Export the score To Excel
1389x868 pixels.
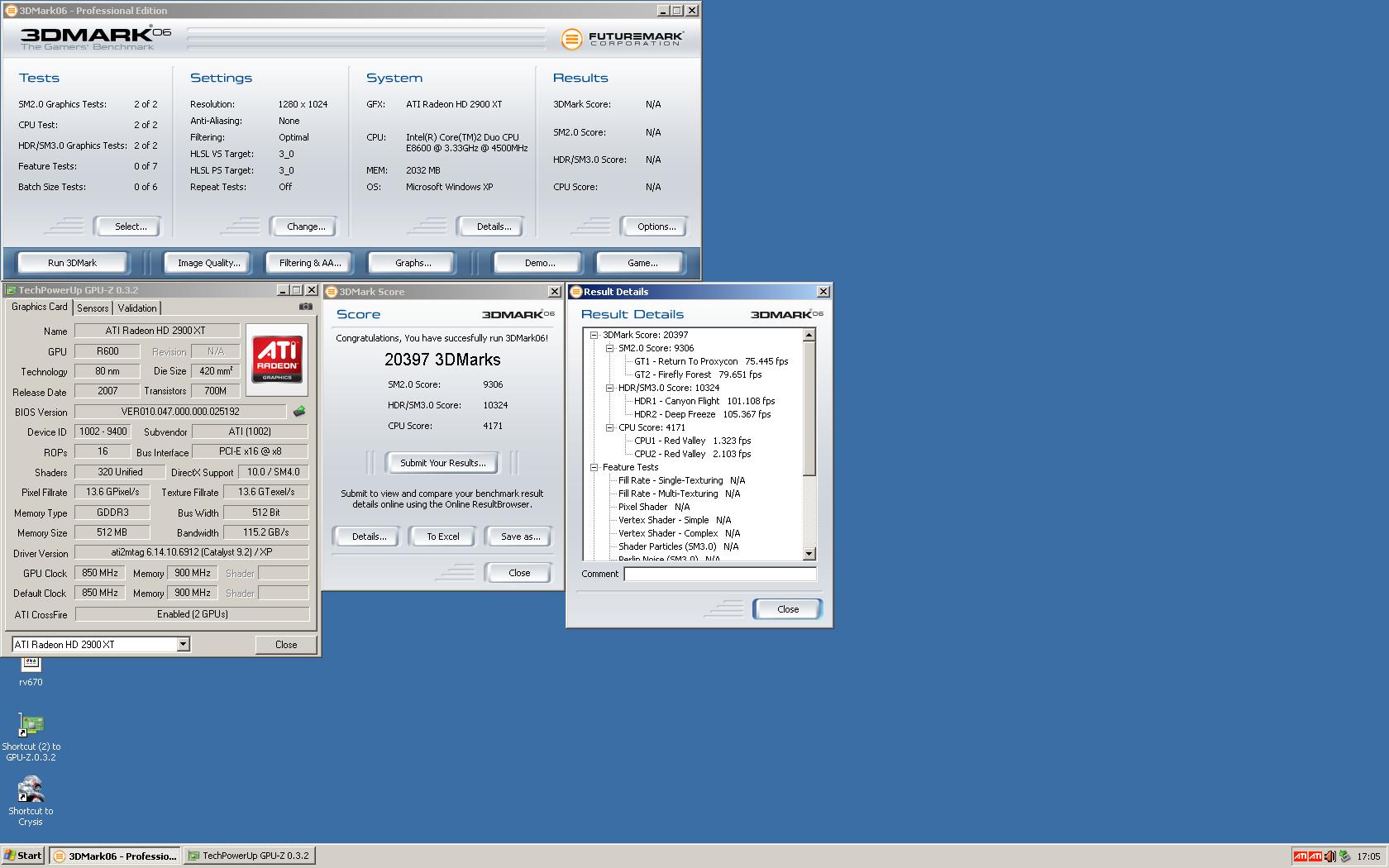tap(442, 537)
